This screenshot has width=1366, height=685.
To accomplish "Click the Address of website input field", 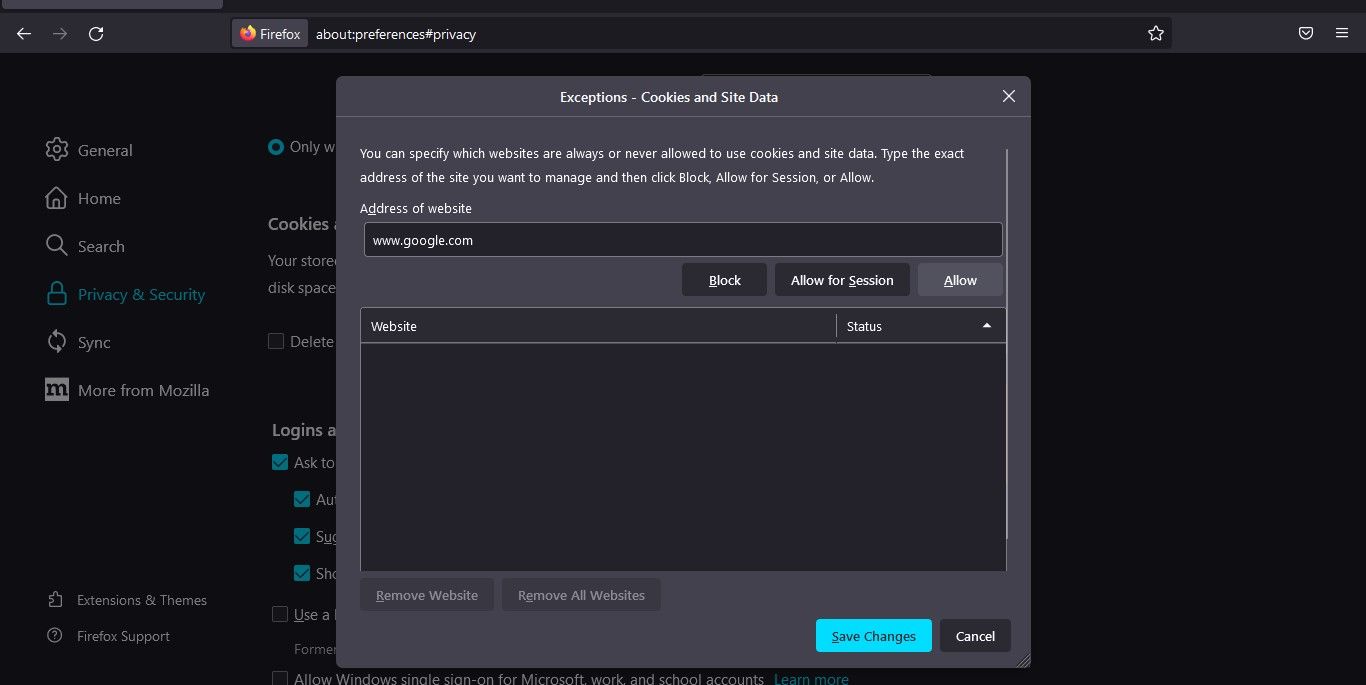I will tap(683, 240).
